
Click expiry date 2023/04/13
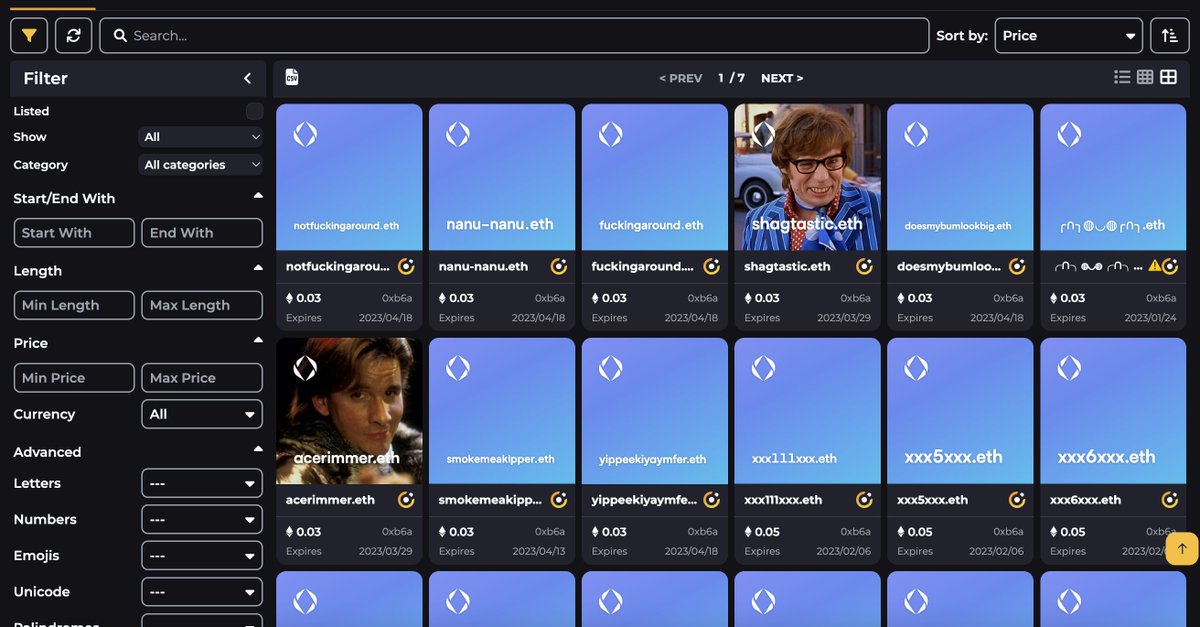[538, 551]
